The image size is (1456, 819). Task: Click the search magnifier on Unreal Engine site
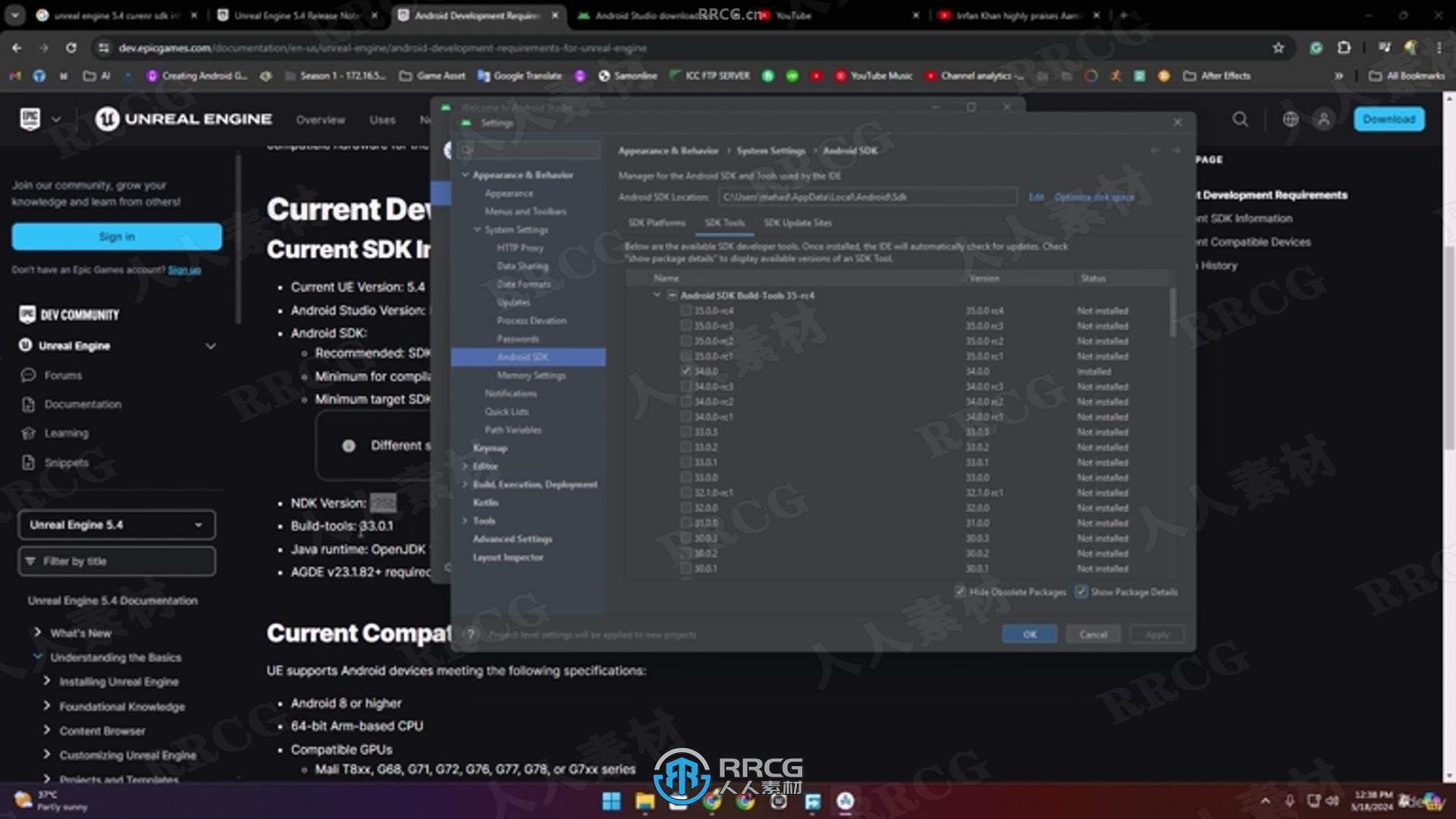1240,119
